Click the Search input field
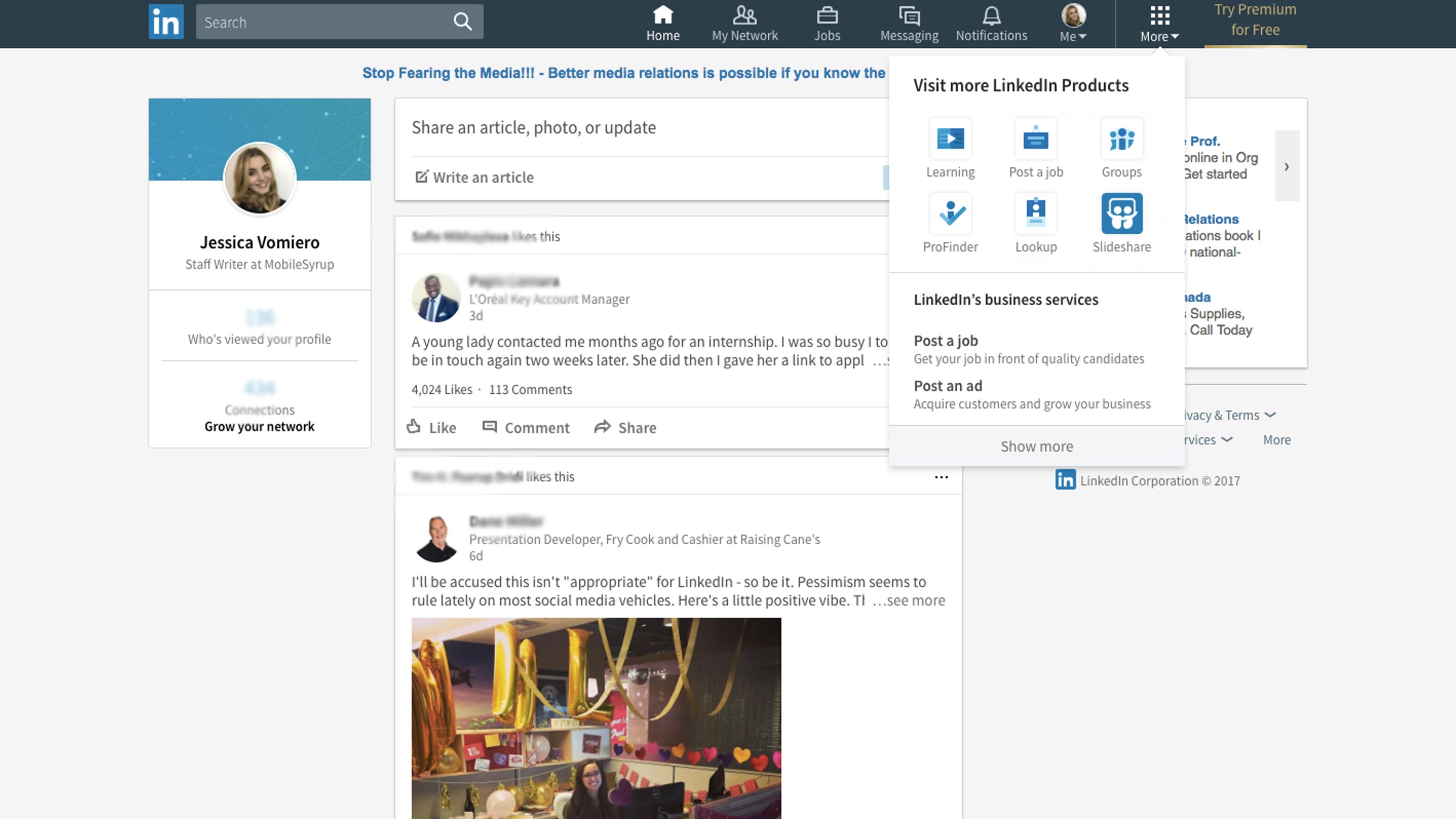This screenshot has height=819, width=1456. pos(322,22)
